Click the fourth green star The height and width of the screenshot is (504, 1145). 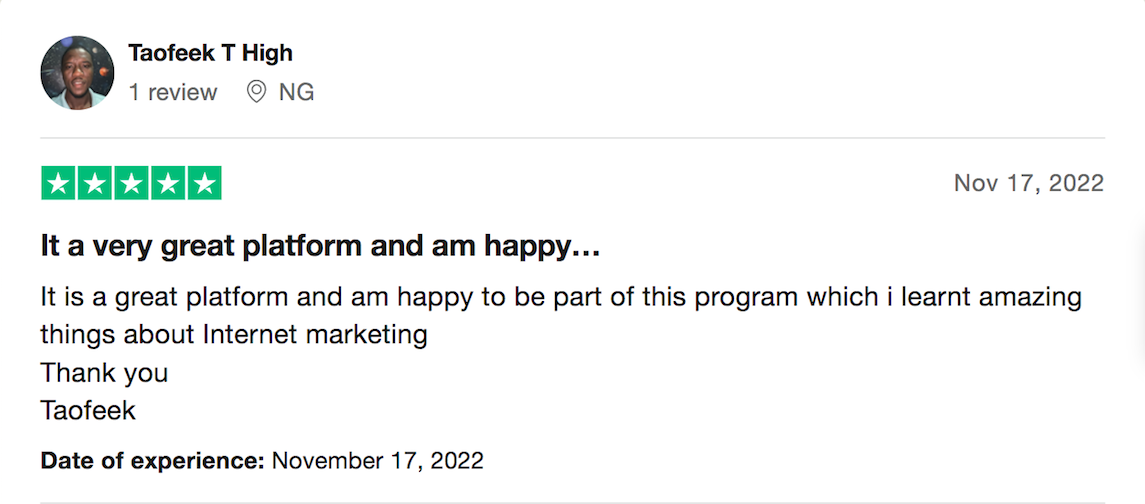click(168, 183)
